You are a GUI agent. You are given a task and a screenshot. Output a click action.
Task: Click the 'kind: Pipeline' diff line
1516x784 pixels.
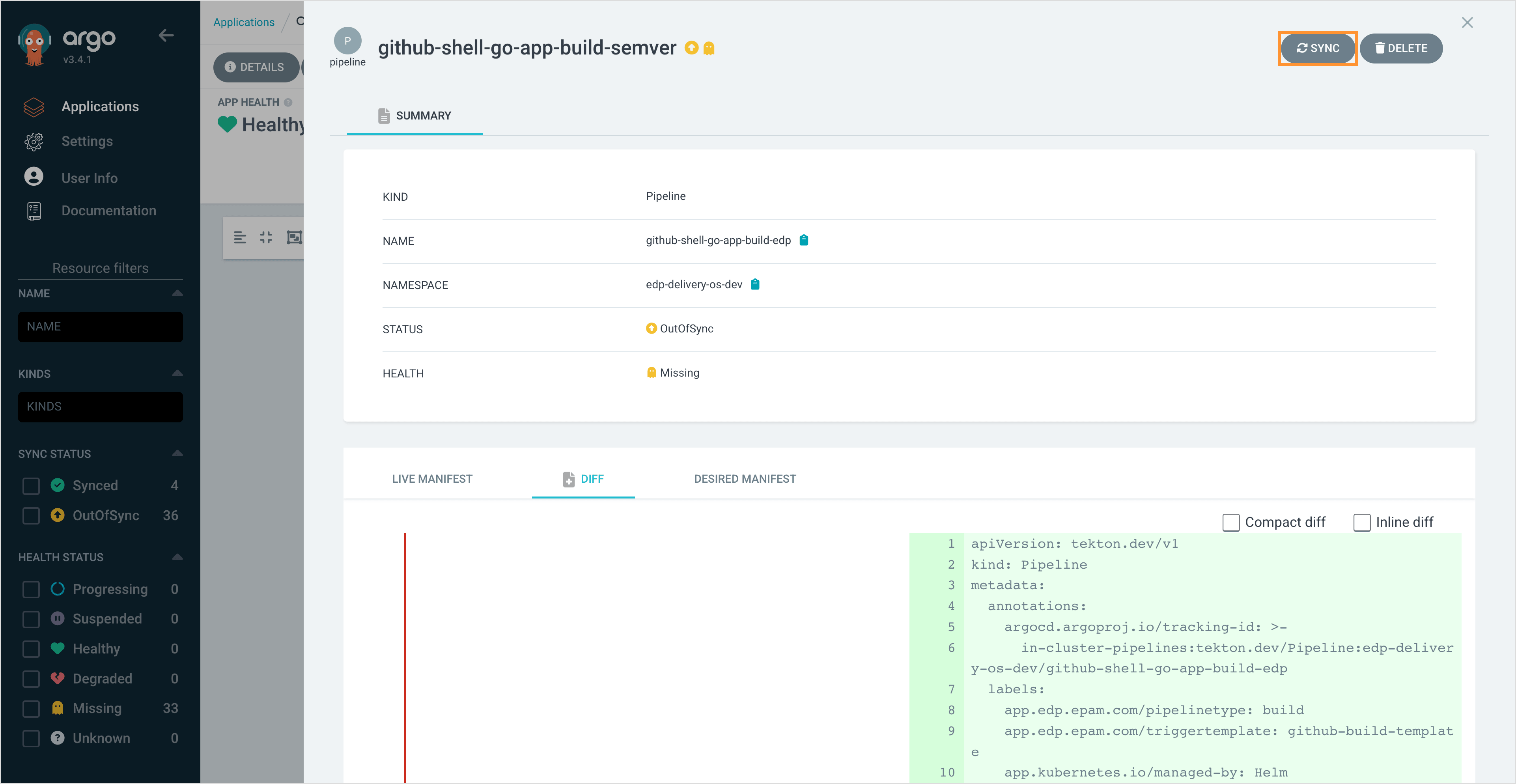(1029, 564)
